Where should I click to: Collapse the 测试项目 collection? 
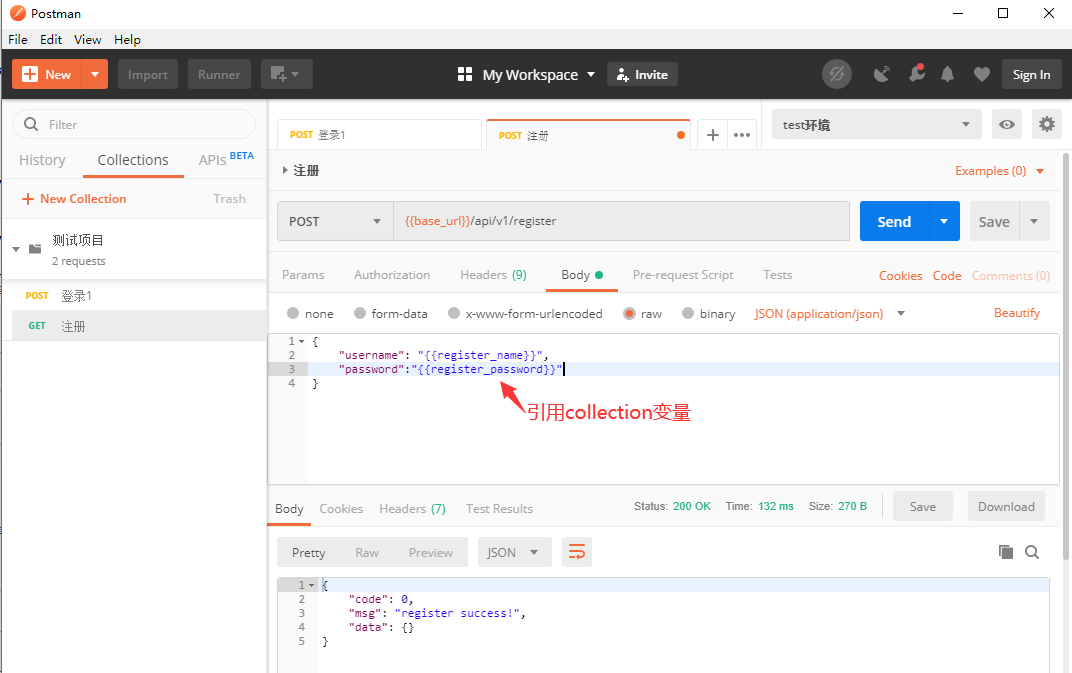tap(16, 250)
